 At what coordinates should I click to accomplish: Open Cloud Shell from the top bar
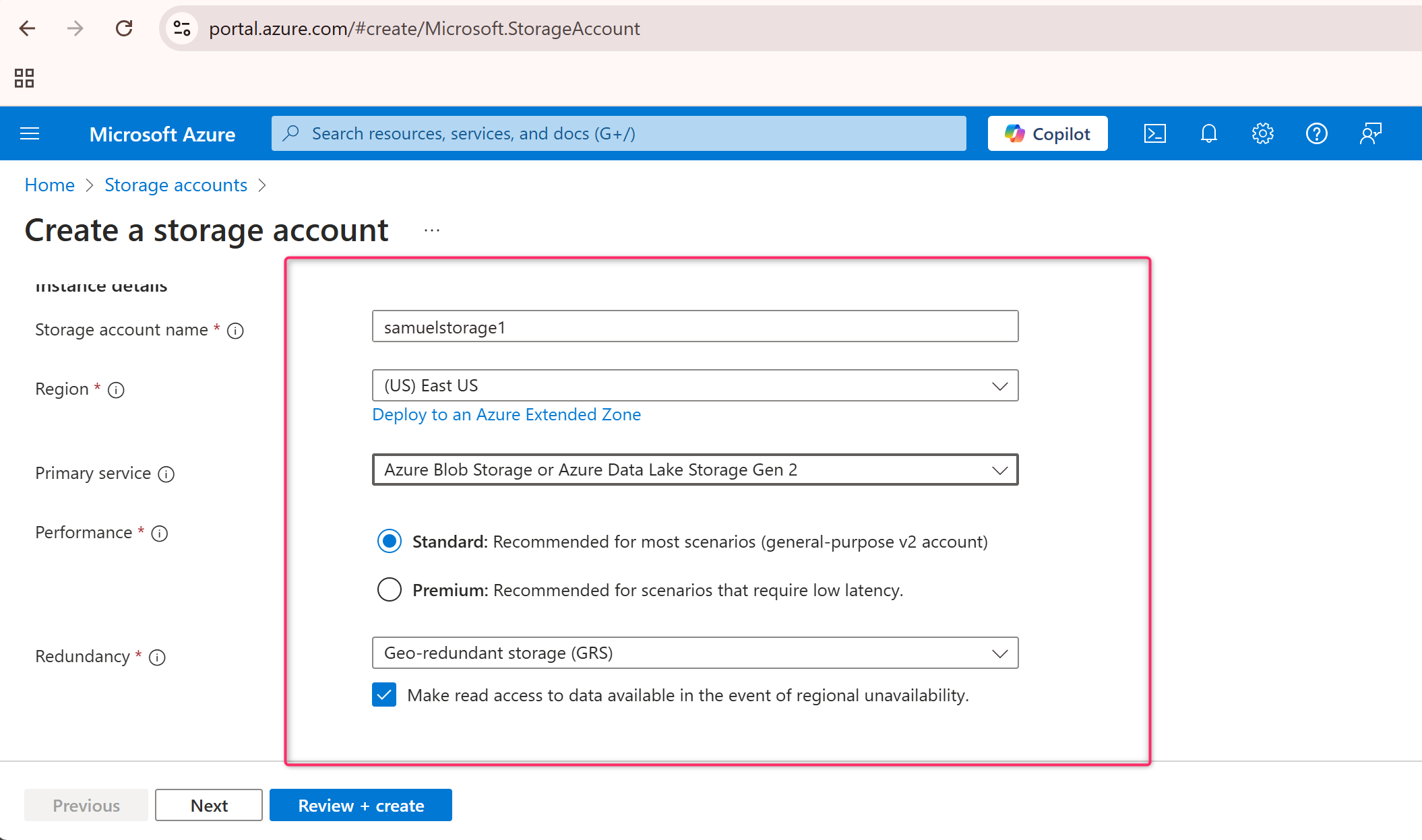pos(1155,133)
